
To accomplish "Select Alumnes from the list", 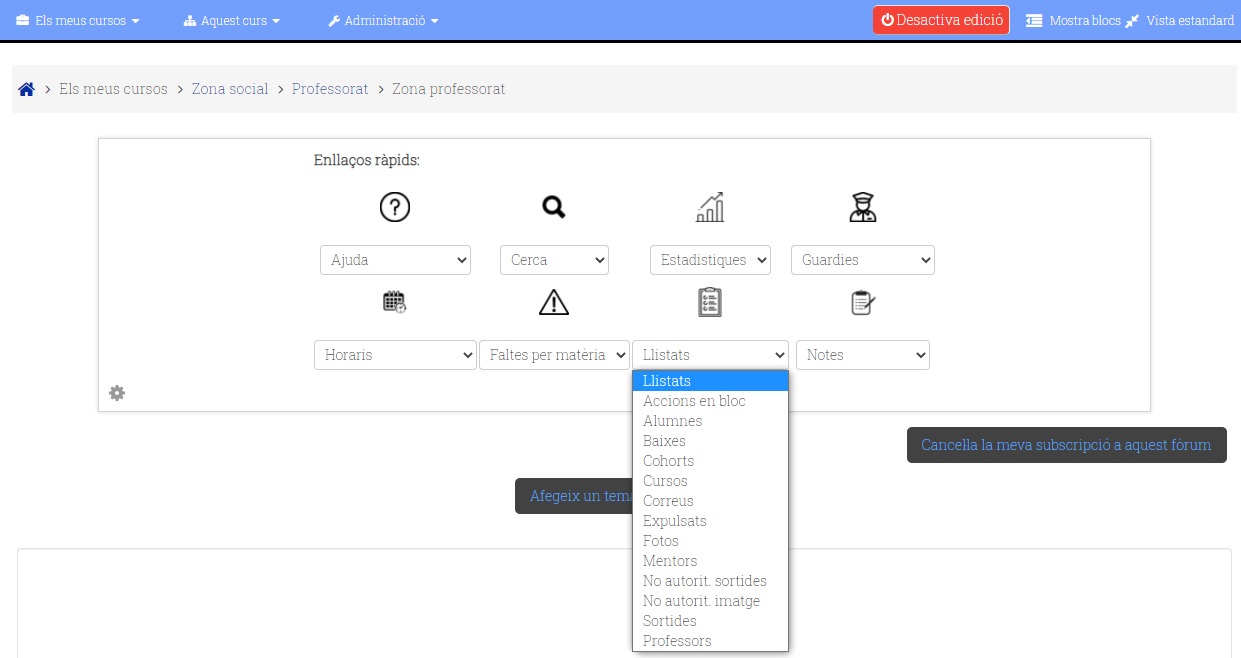I will pyautogui.click(x=710, y=421).
